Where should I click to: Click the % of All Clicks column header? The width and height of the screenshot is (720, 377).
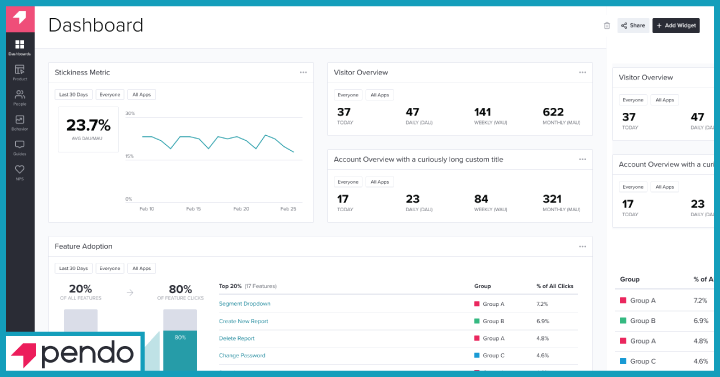tap(555, 286)
